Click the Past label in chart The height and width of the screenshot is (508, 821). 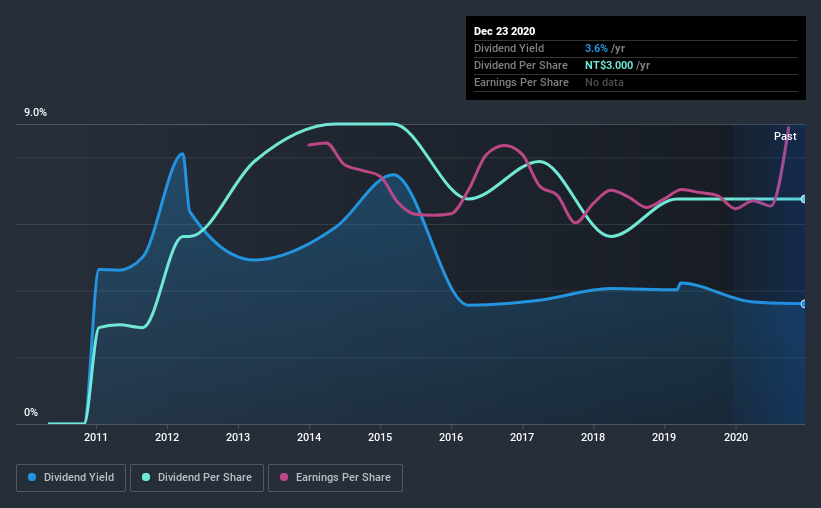(x=785, y=136)
